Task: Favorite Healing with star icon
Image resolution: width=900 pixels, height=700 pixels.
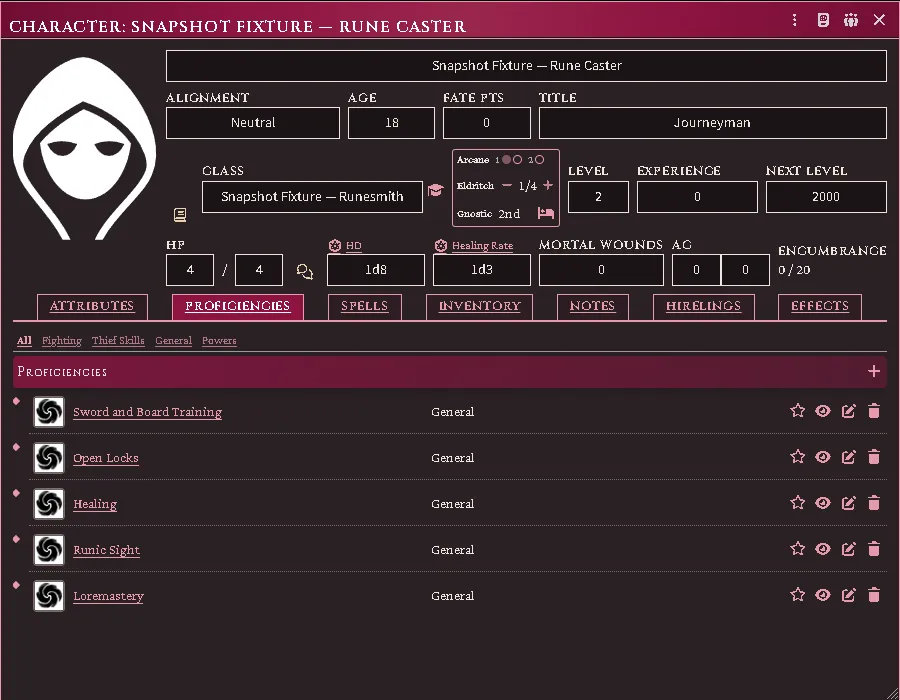Action: click(797, 503)
